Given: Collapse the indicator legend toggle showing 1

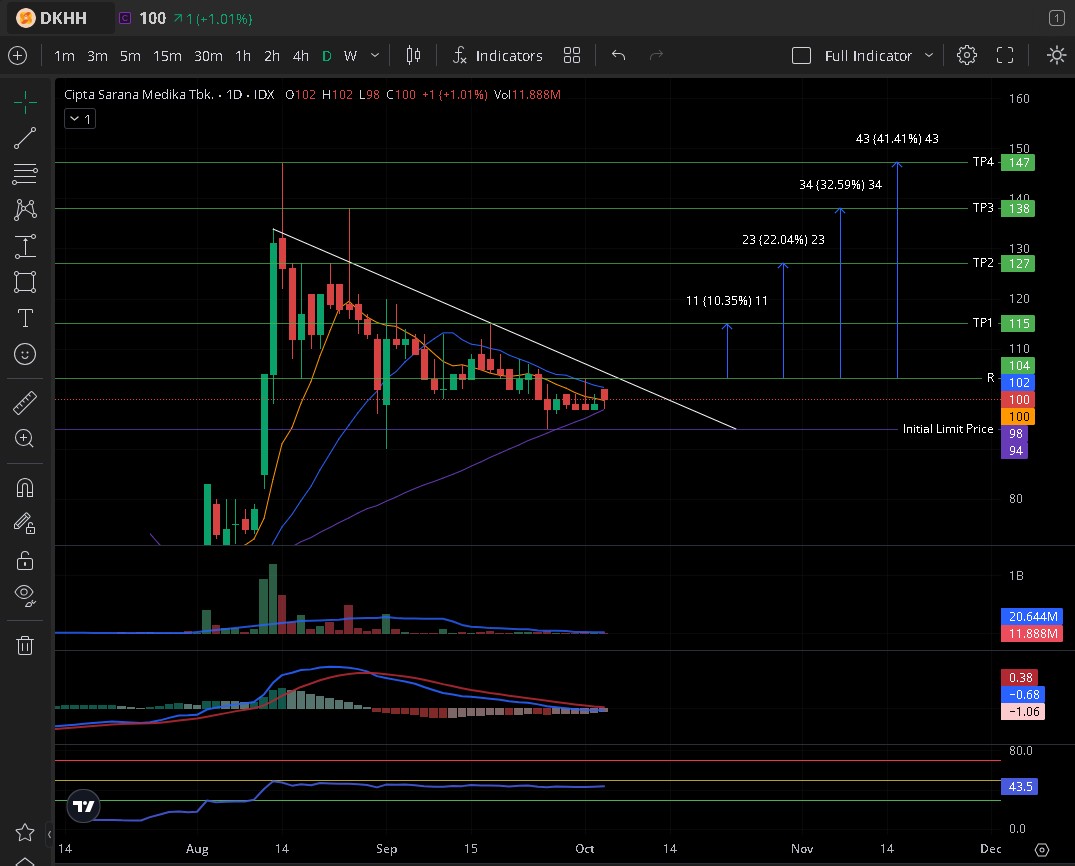Looking at the screenshot, I should click(80, 119).
